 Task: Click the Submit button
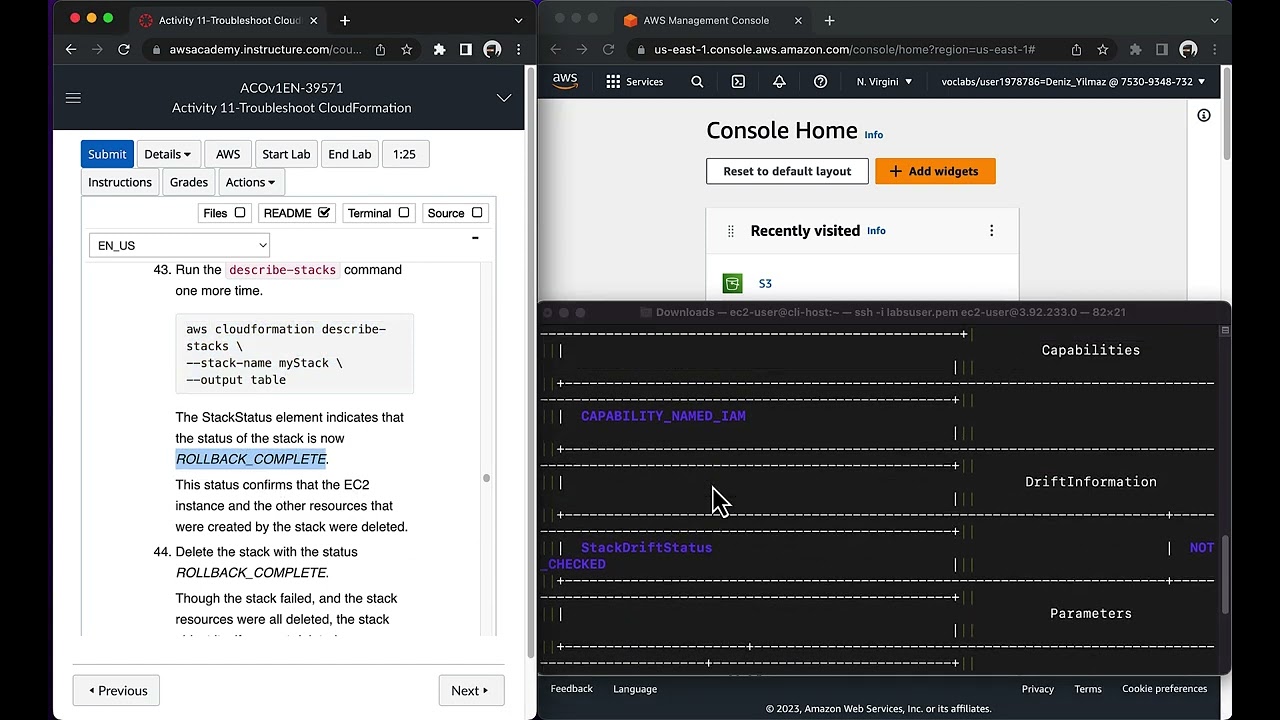coord(107,154)
